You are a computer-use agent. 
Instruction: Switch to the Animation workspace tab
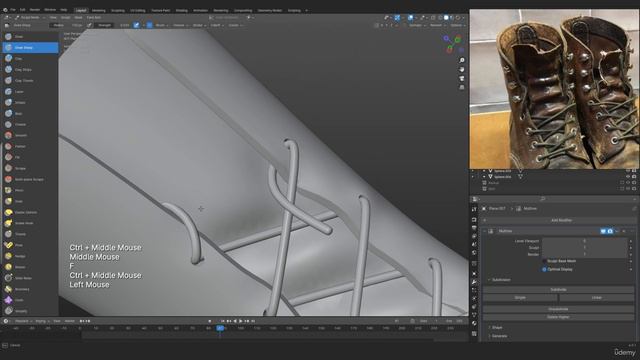(200, 11)
